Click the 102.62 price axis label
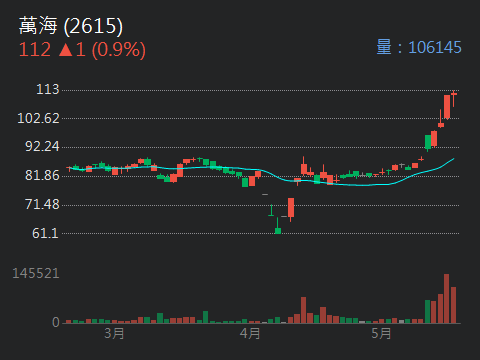Image resolution: width=480 pixels, height=360 pixels. (x=38, y=118)
